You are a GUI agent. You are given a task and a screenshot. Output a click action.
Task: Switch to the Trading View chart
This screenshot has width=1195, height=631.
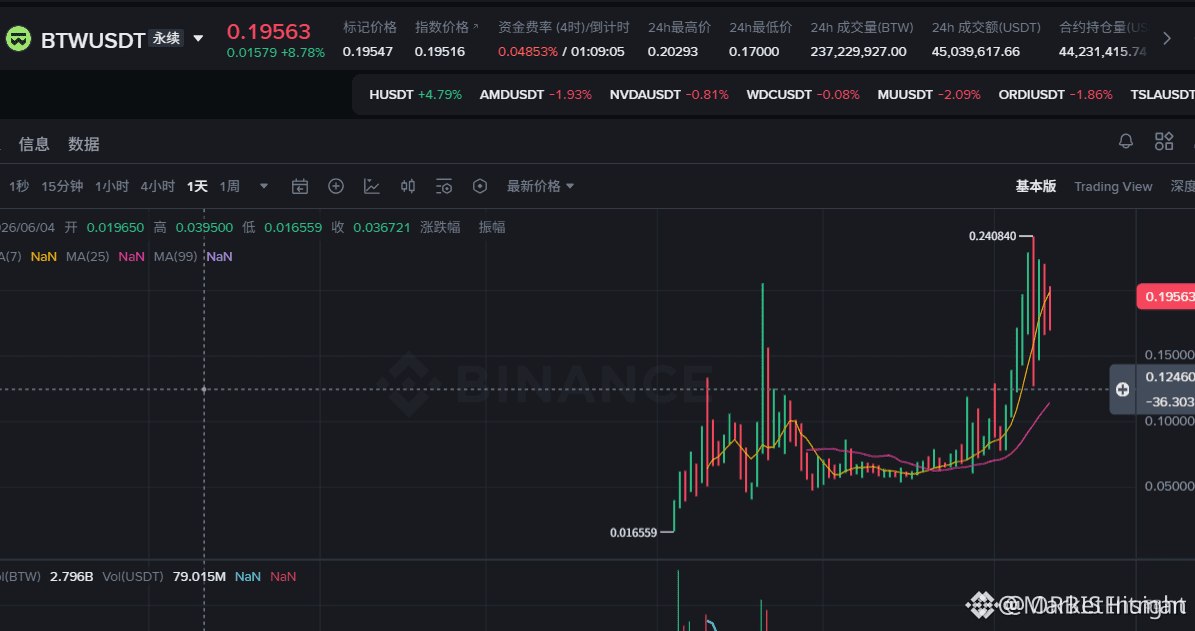pos(1113,186)
